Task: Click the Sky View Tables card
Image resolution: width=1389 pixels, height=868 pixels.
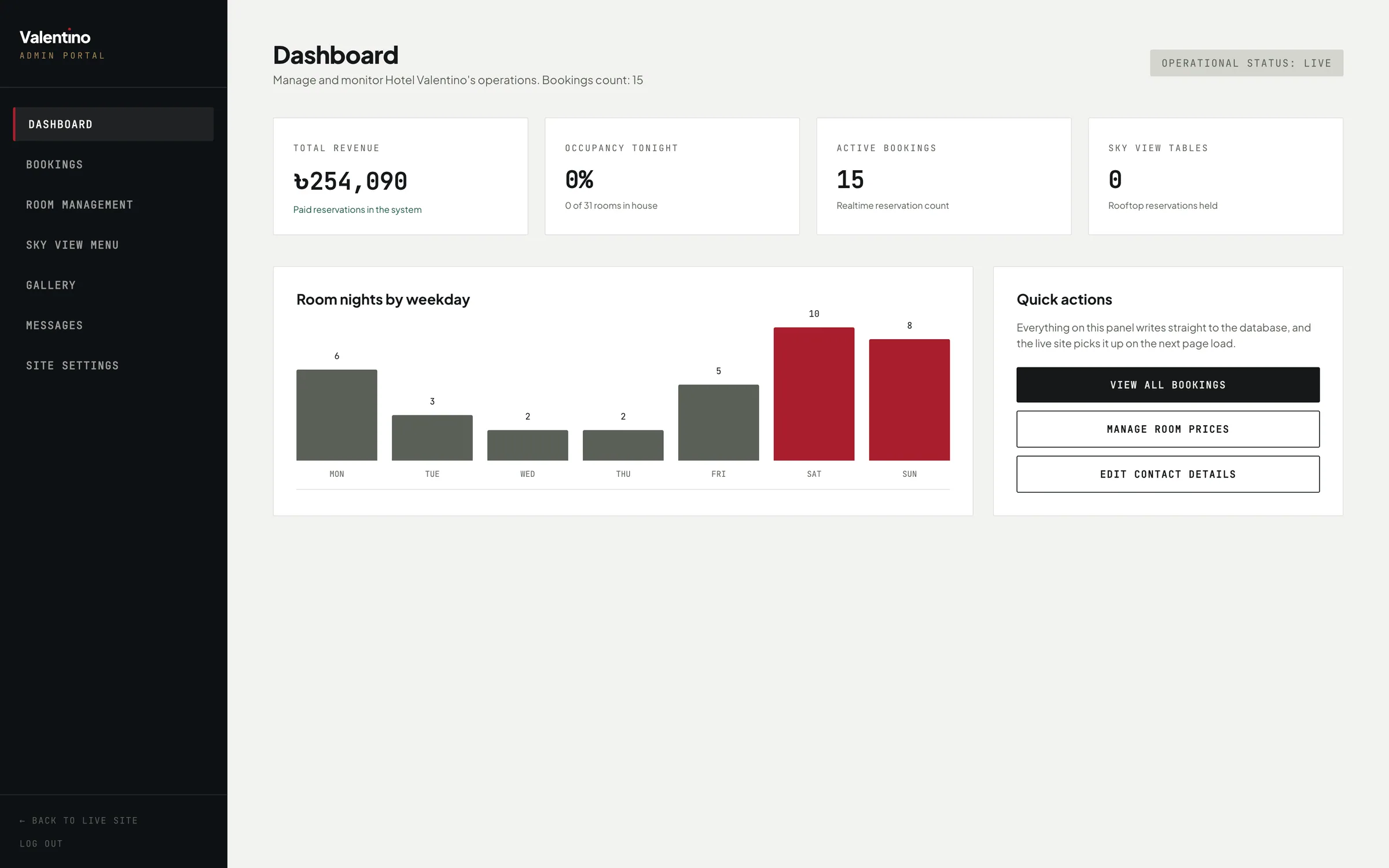Action: coord(1215,176)
